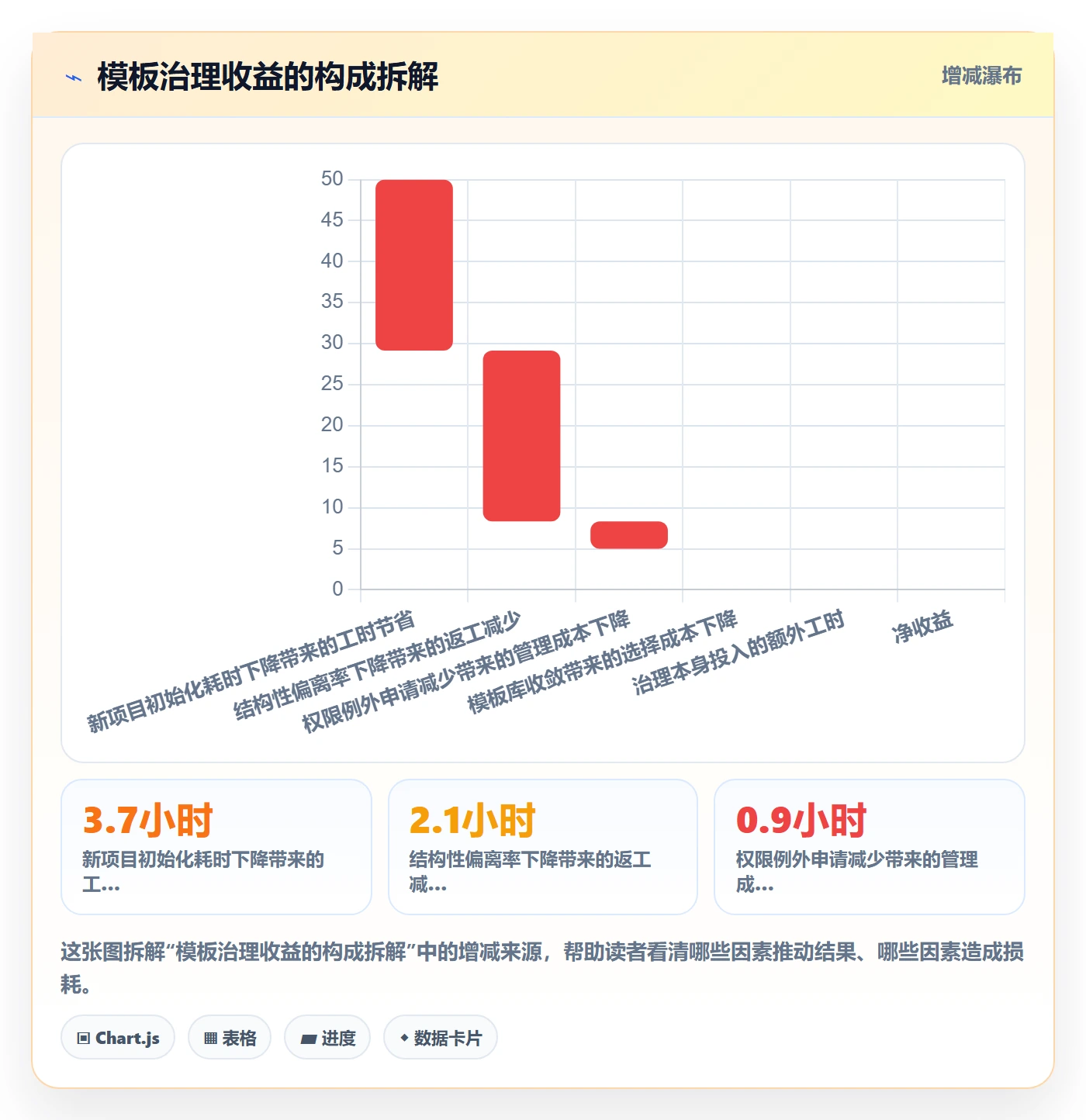This screenshot has width=1086, height=1120.
Task: Click the 数据卡片 tag chip
Action: [x=441, y=1038]
